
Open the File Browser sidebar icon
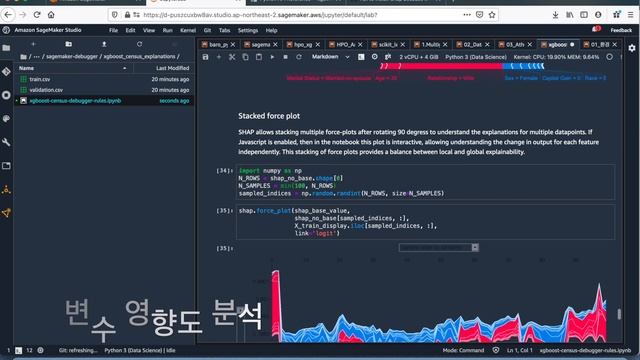6,48
